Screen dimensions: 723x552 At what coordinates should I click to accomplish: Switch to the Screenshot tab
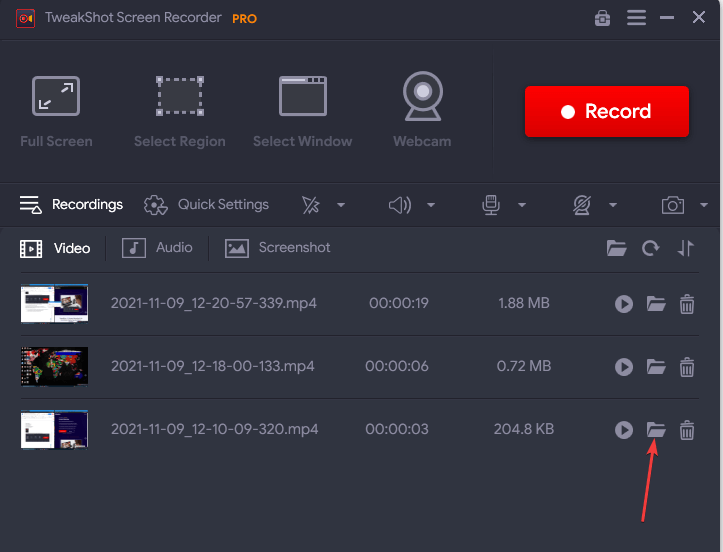coord(278,248)
